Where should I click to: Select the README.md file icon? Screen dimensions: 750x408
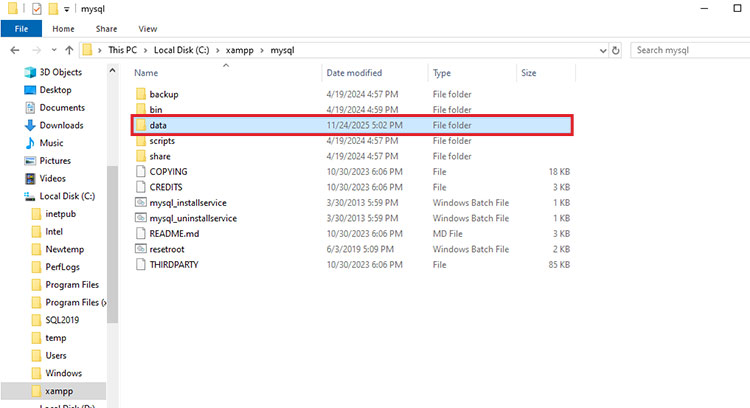pos(141,233)
